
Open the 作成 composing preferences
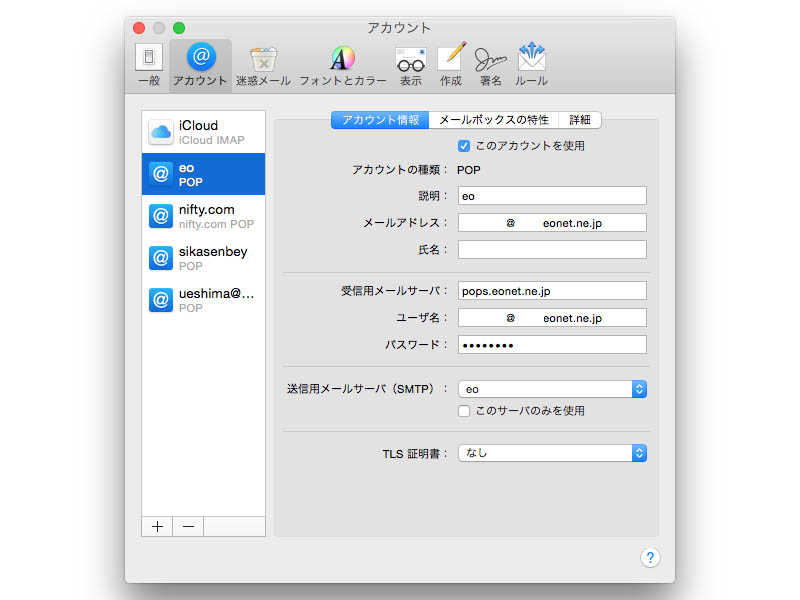click(451, 65)
